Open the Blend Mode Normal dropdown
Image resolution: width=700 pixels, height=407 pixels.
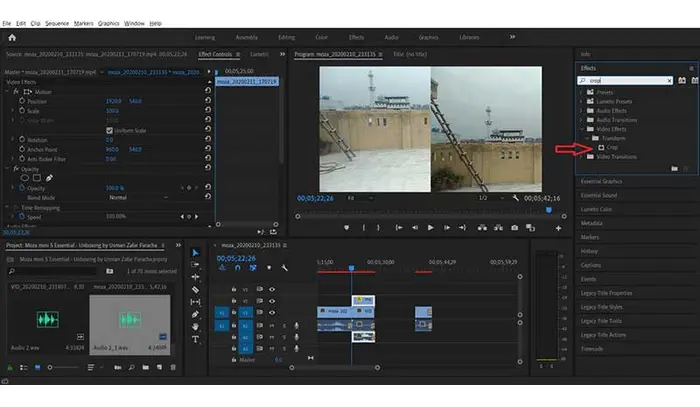click(138, 197)
